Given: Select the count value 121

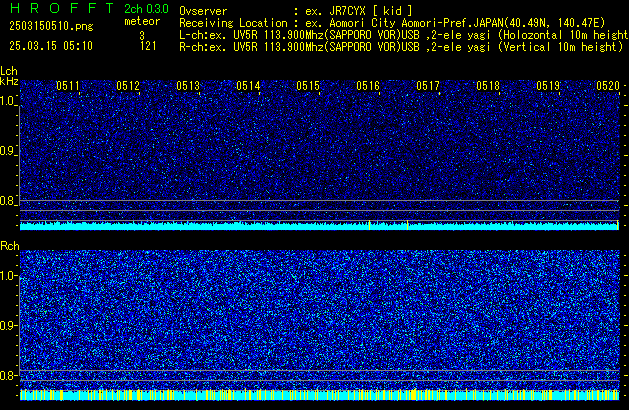Looking at the screenshot, I should click(148, 46).
